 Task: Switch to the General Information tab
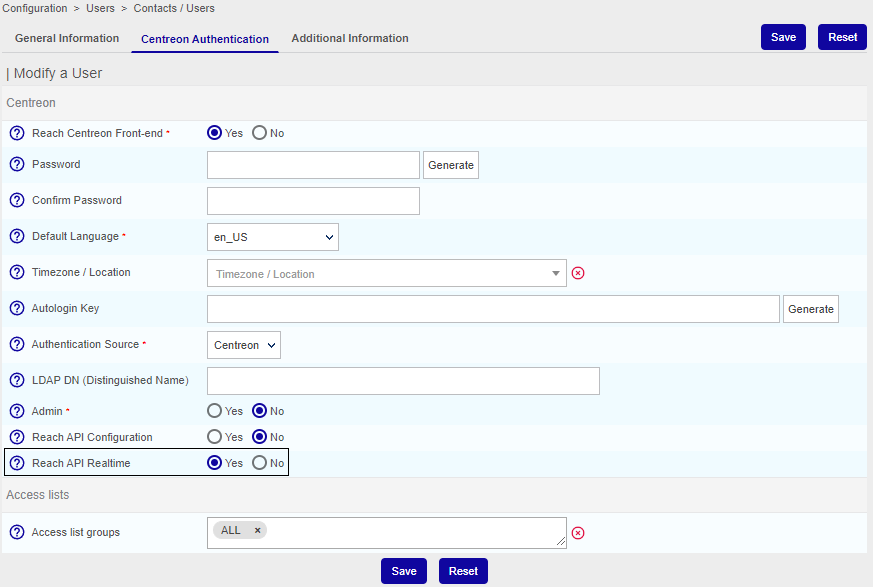pos(67,38)
